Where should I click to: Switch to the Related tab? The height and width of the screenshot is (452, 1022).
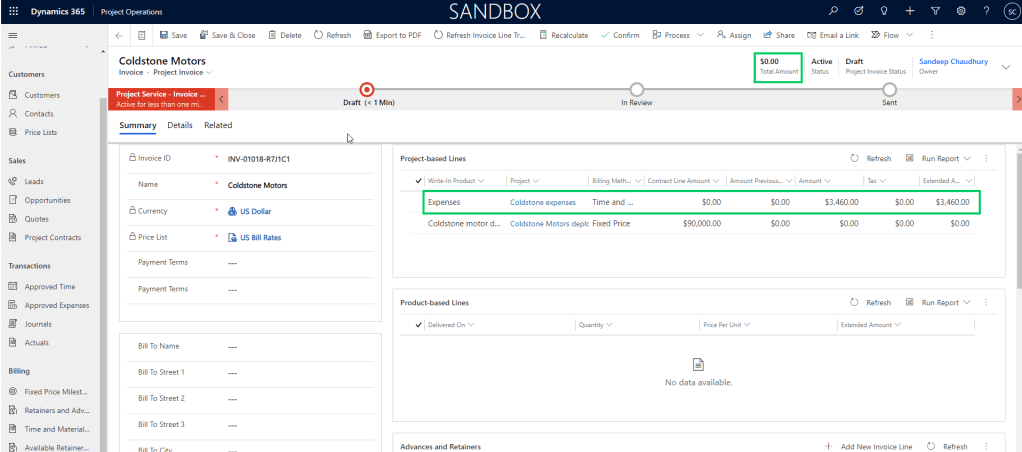click(x=218, y=126)
